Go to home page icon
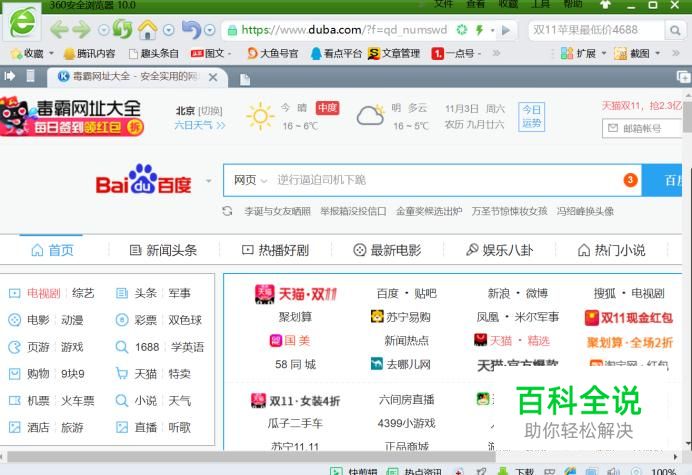692x475 pixels. tap(147, 30)
